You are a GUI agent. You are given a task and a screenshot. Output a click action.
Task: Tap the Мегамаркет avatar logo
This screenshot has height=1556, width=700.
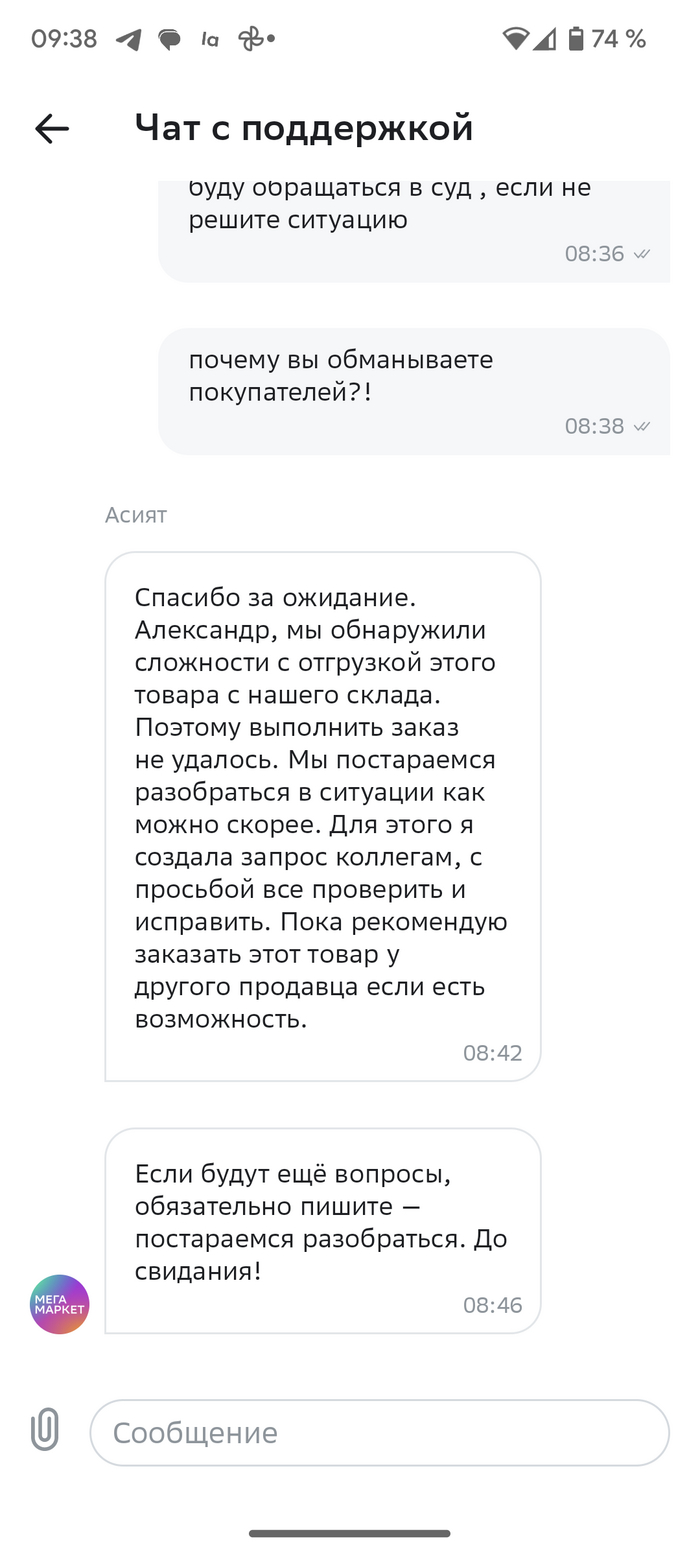click(59, 1304)
